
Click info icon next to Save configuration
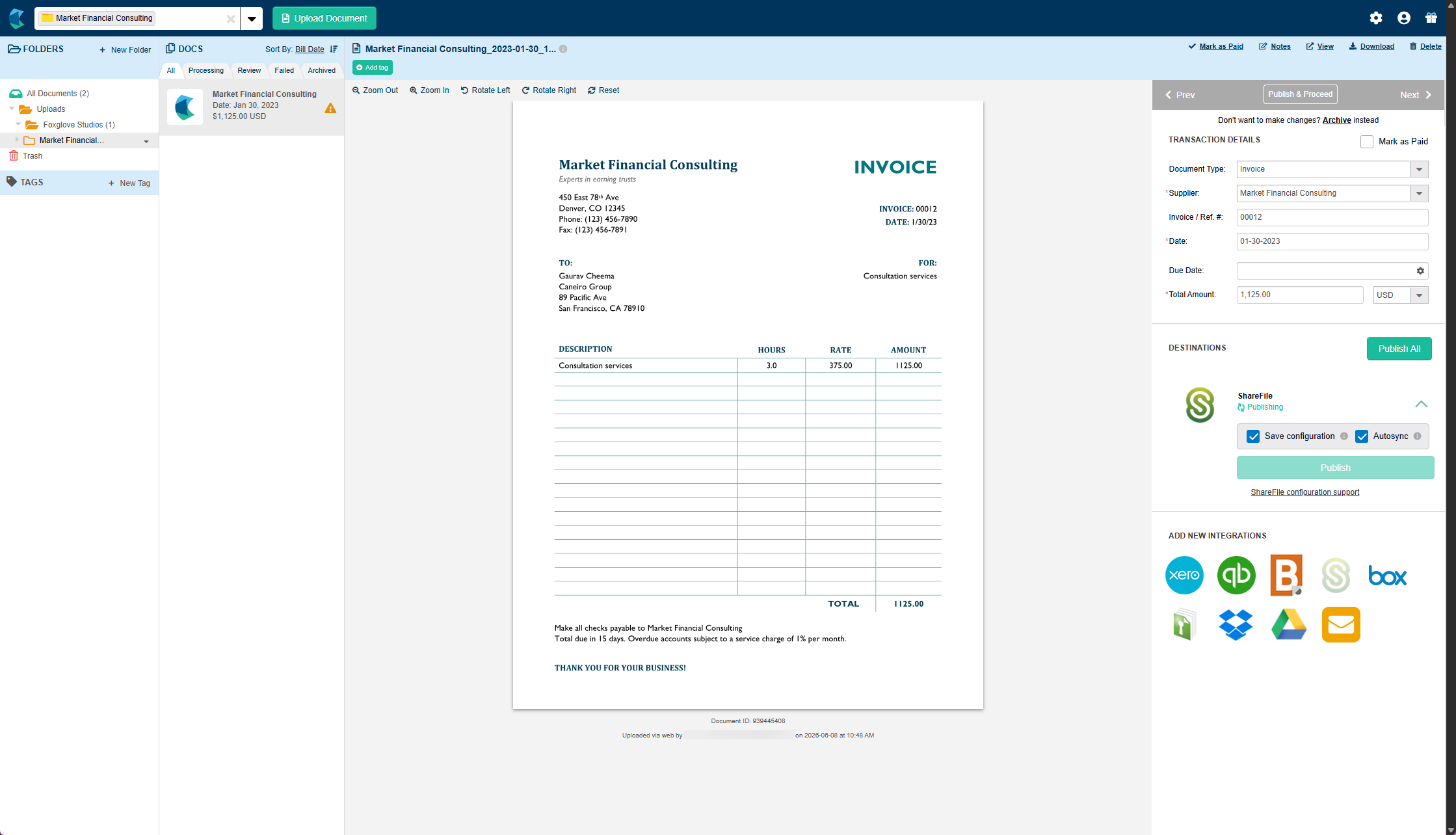(1343, 436)
